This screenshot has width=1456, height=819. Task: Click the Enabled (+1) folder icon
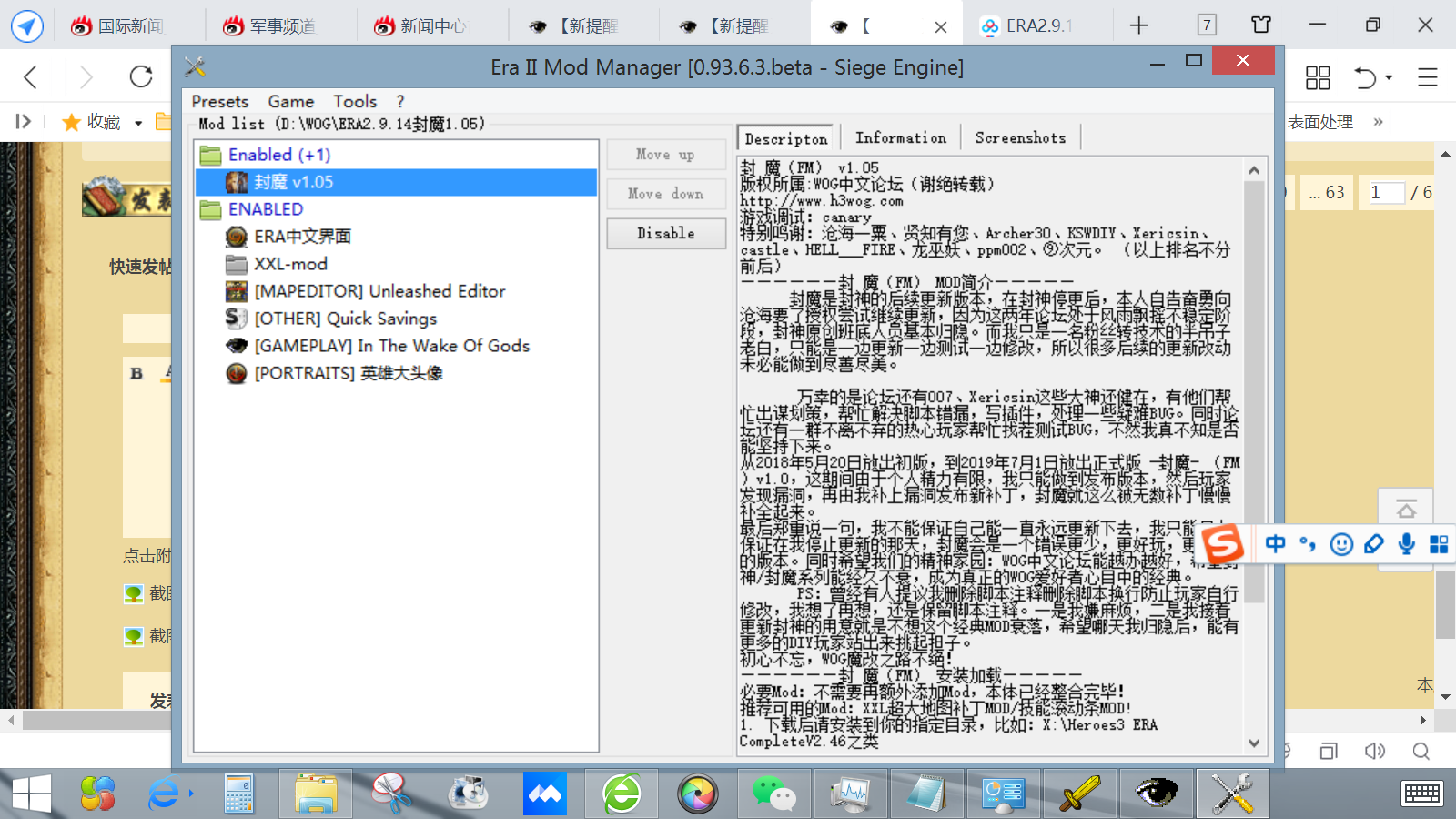point(210,156)
